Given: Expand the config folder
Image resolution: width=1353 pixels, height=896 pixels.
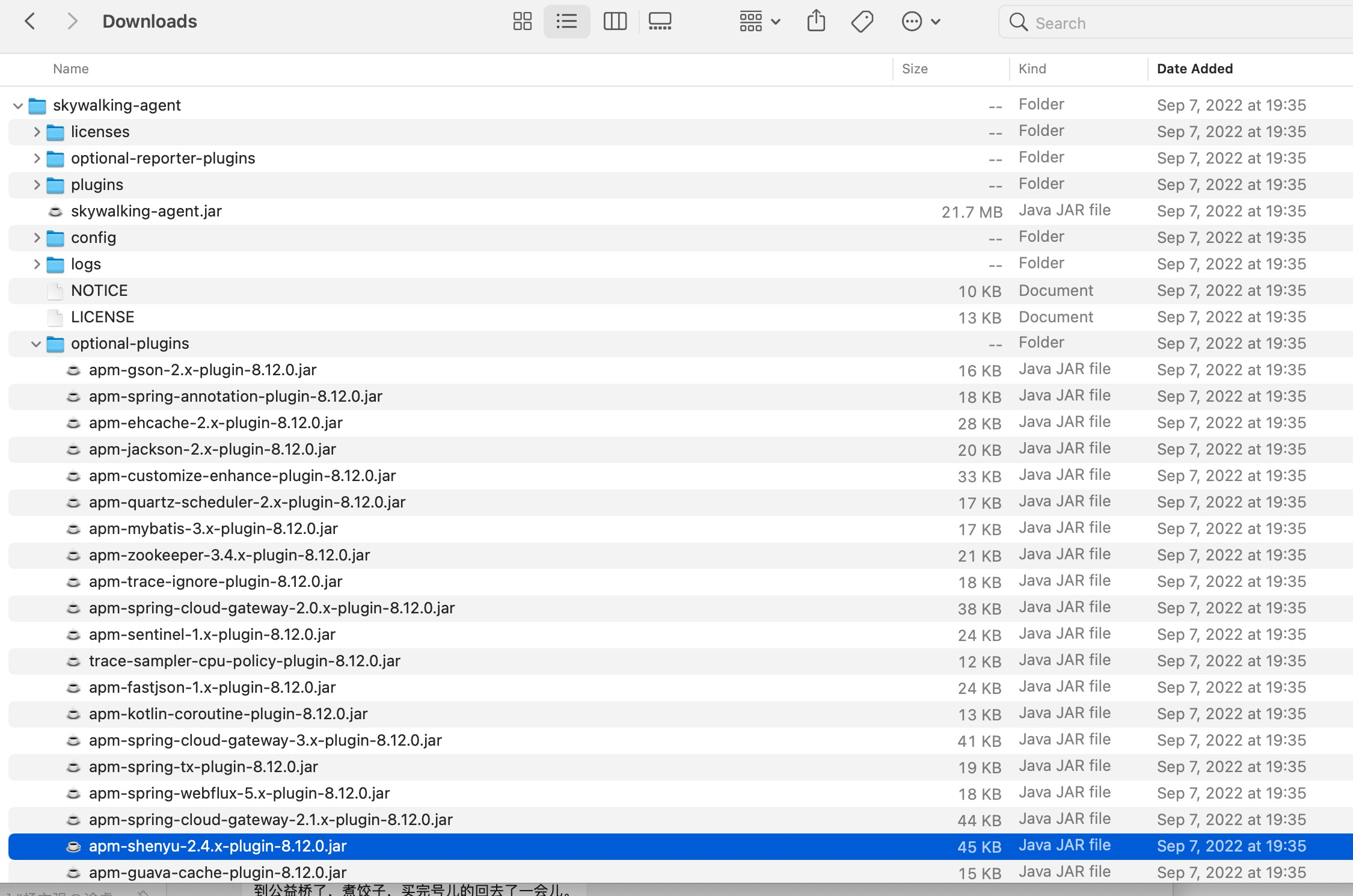Looking at the screenshot, I should click(37, 238).
